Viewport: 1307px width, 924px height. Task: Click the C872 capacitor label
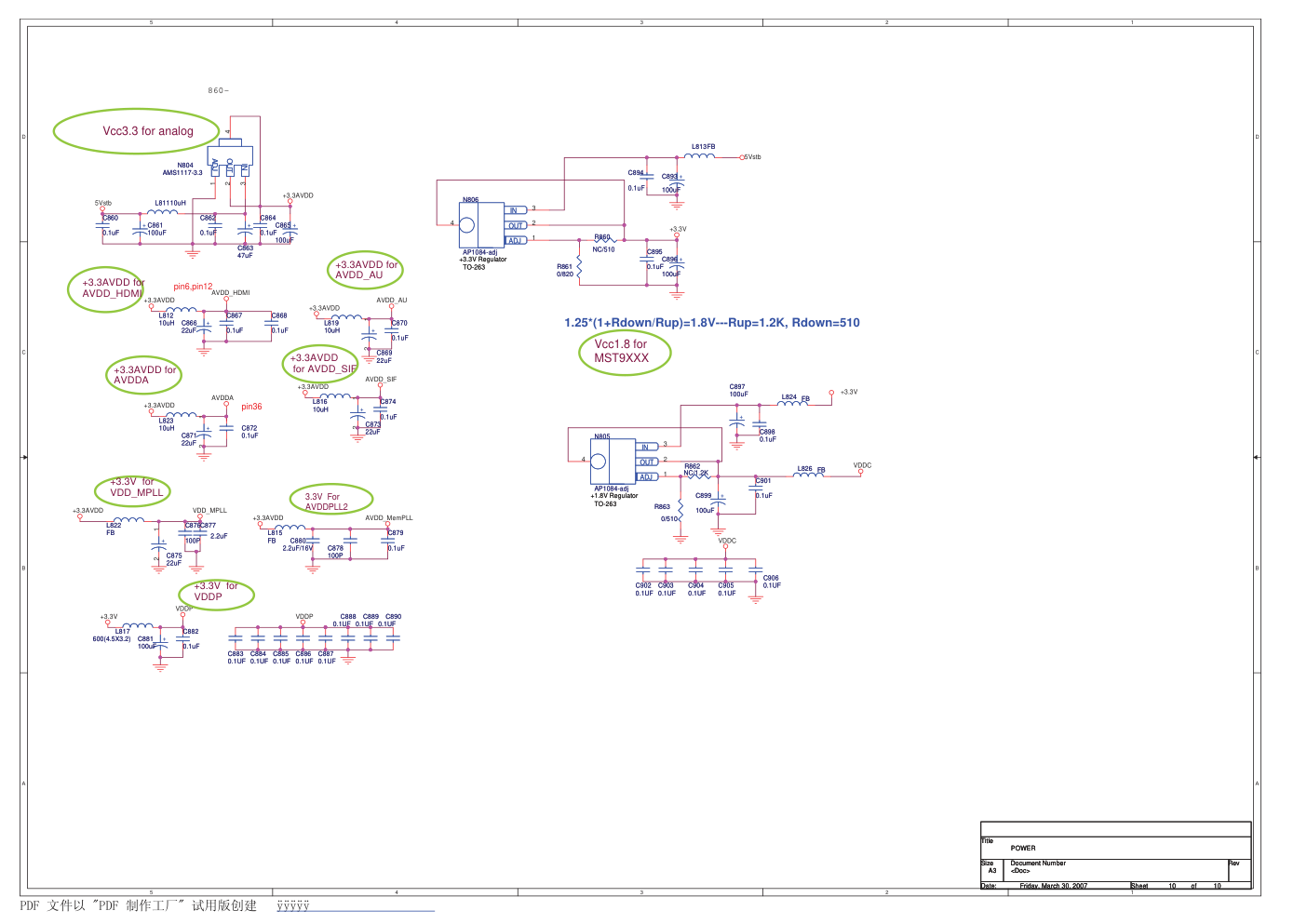[249, 432]
